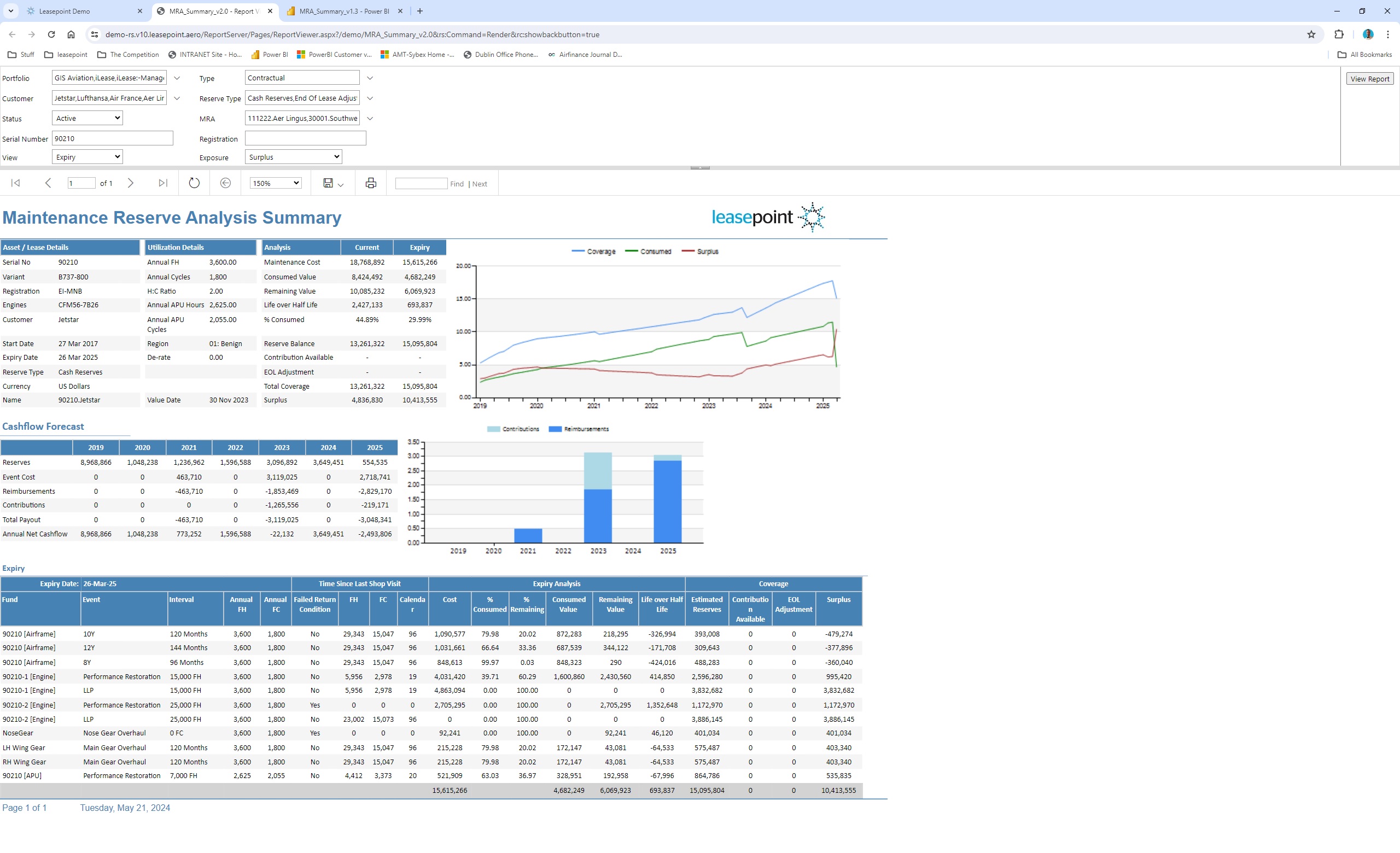Open the Status dropdown set to Active
The height and width of the screenshot is (853, 1400).
pyautogui.click(x=87, y=118)
